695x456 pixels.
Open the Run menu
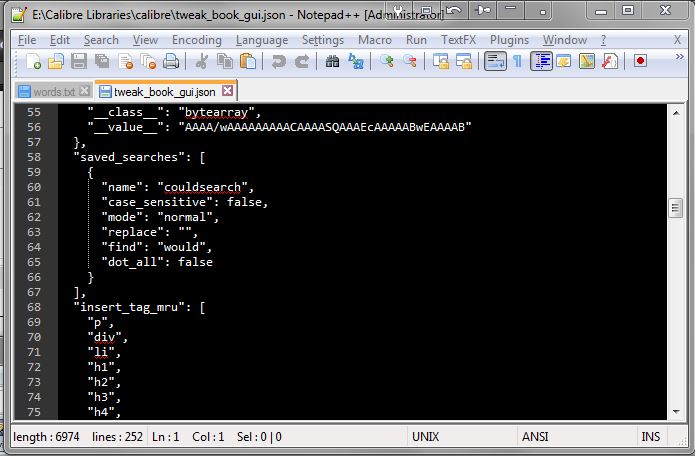tap(416, 40)
